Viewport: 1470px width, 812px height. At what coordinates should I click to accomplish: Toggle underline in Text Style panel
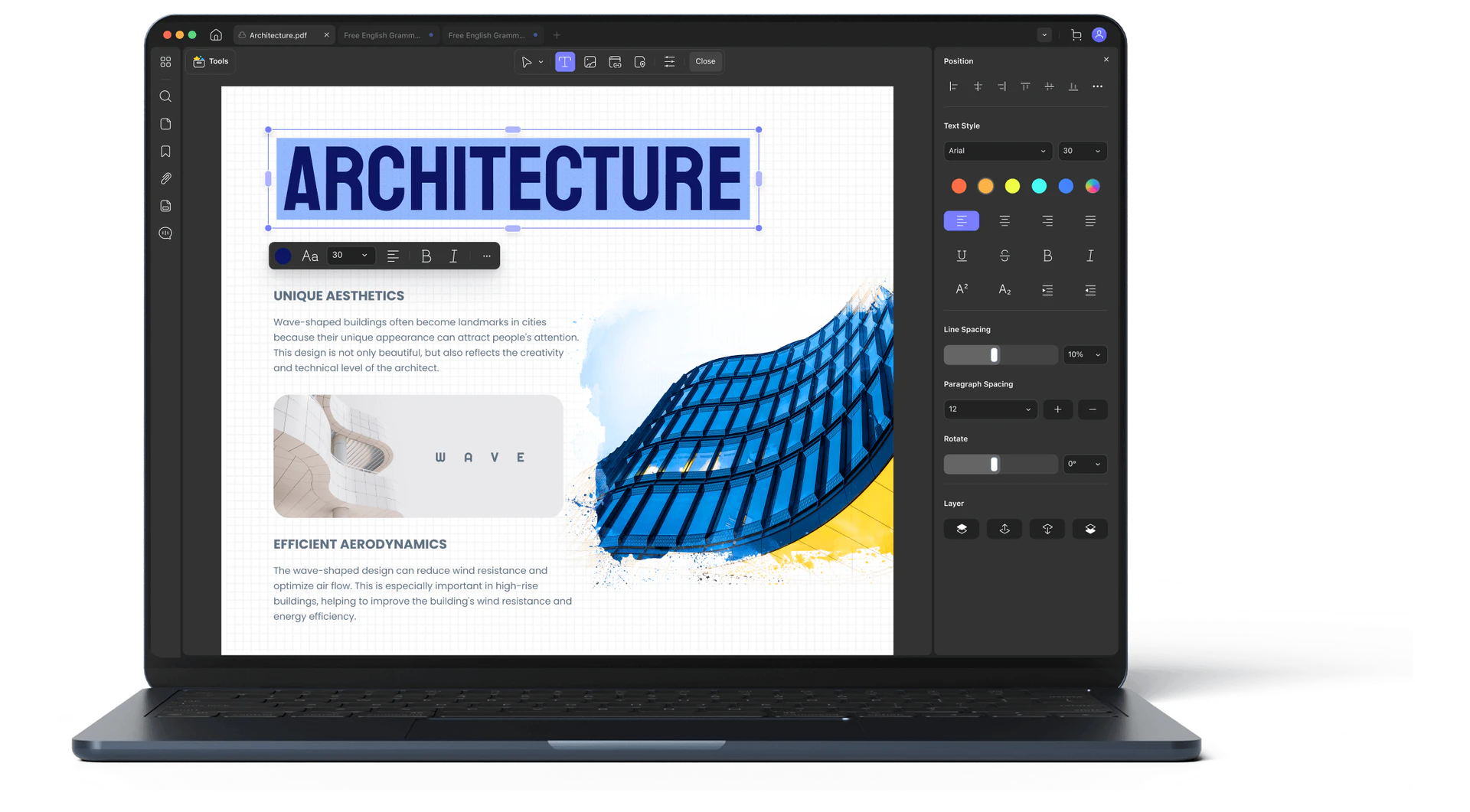pyautogui.click(x=962, y=256)
